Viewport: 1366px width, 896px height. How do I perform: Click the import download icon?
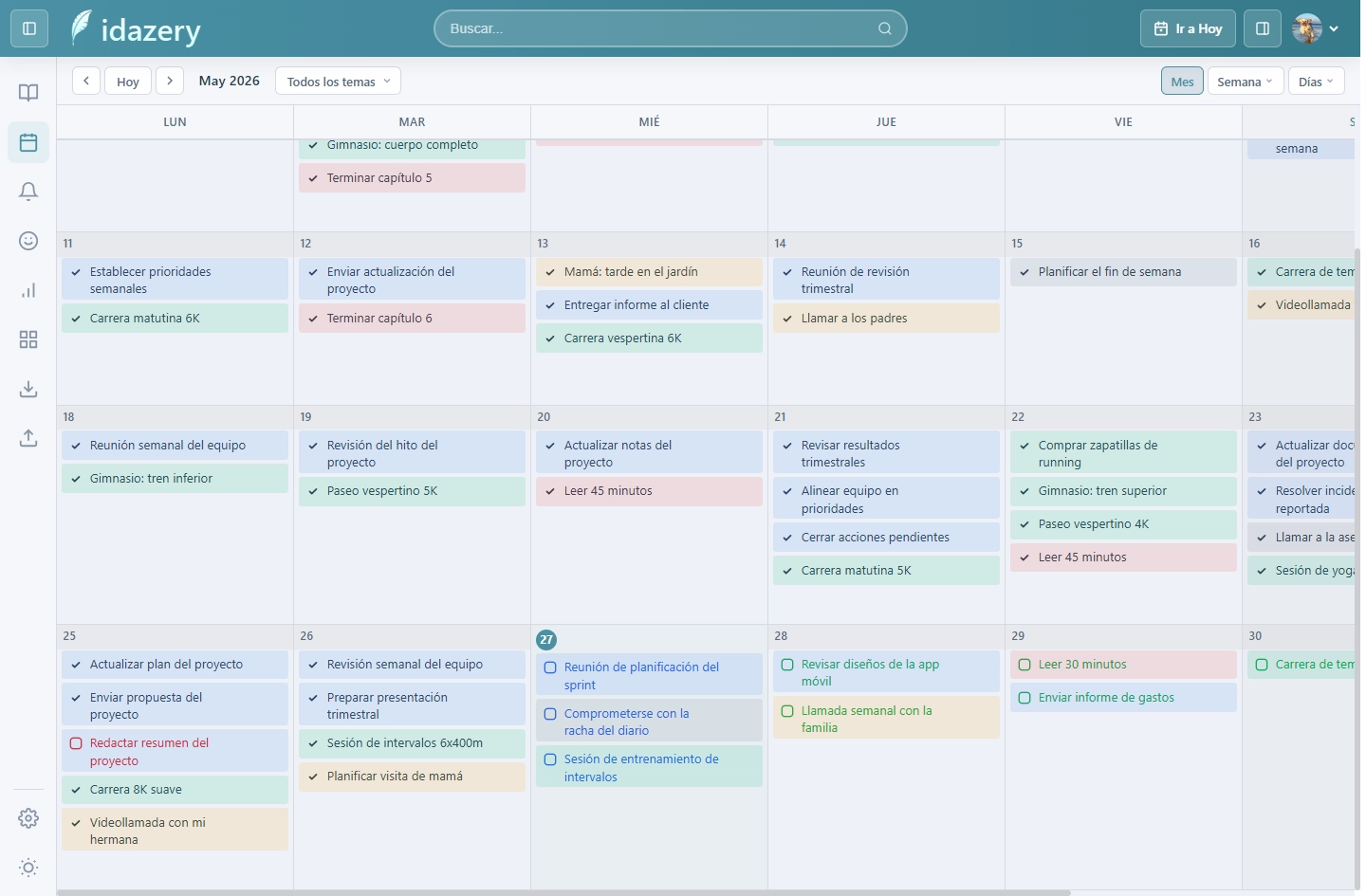(28, 389)
